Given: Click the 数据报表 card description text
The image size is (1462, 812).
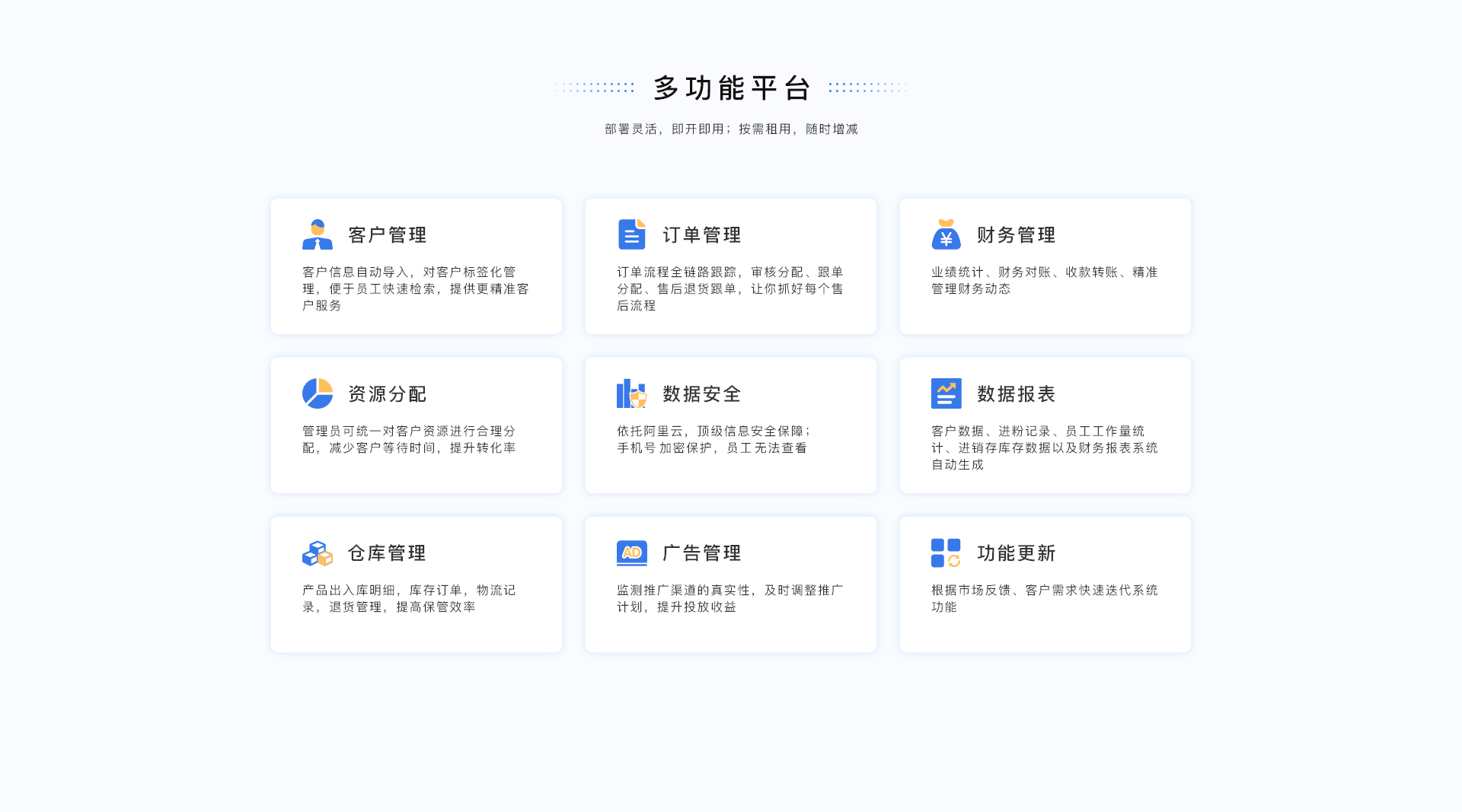Looking at the screenshot, I should (x=1044, y=447).
